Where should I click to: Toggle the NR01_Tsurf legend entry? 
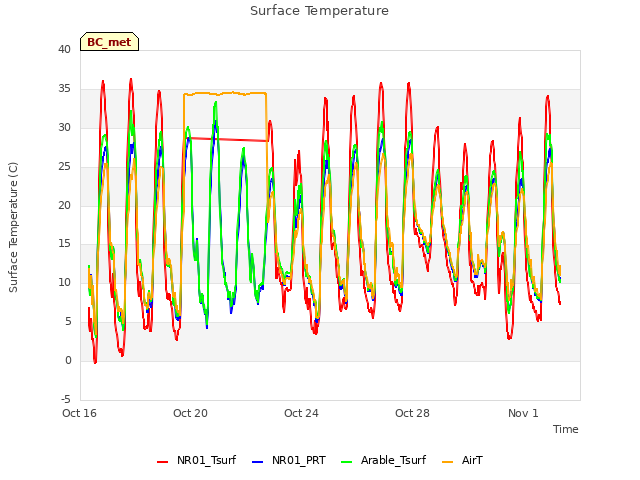[196, 461]
